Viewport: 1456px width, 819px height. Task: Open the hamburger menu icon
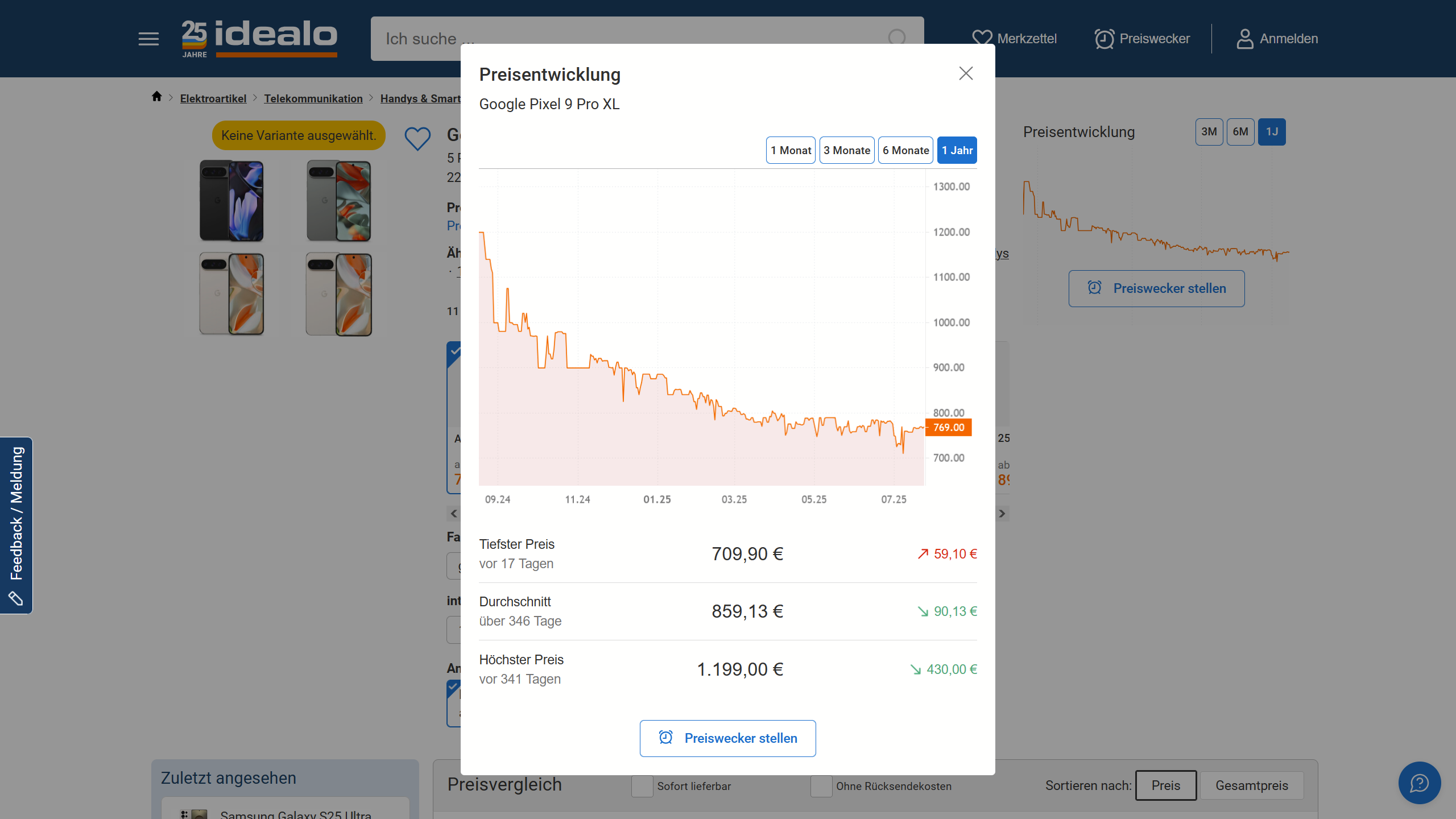click(x=148, y=39)
